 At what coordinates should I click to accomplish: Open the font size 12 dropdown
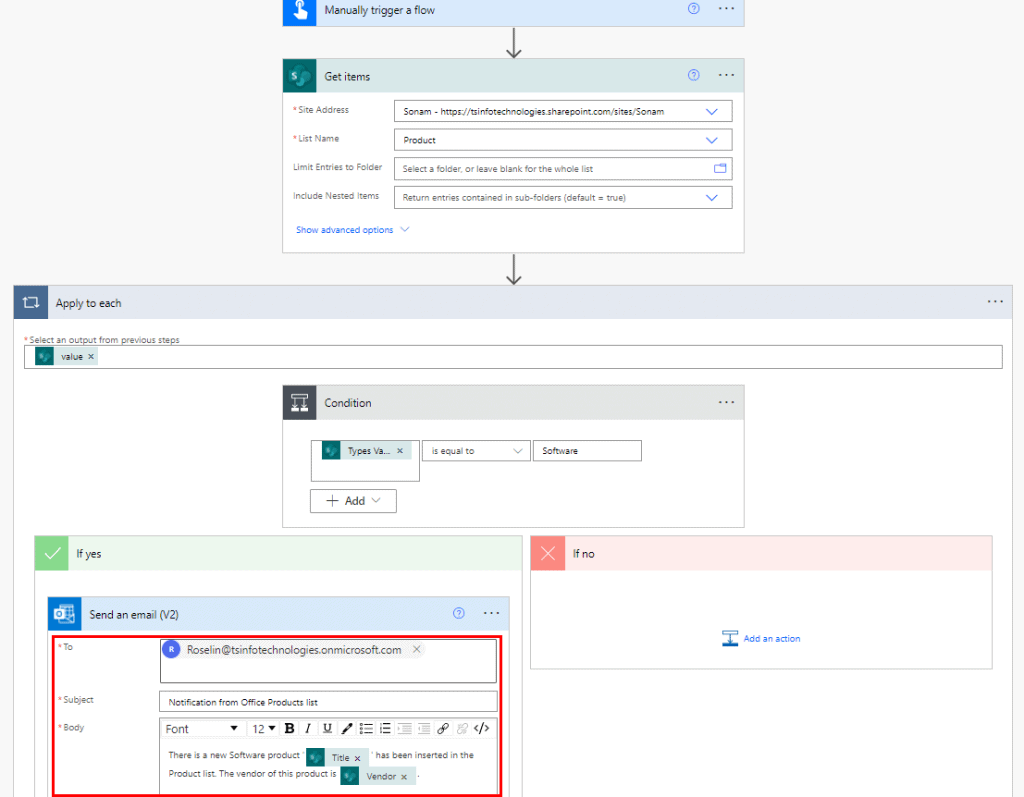(264, 729)
